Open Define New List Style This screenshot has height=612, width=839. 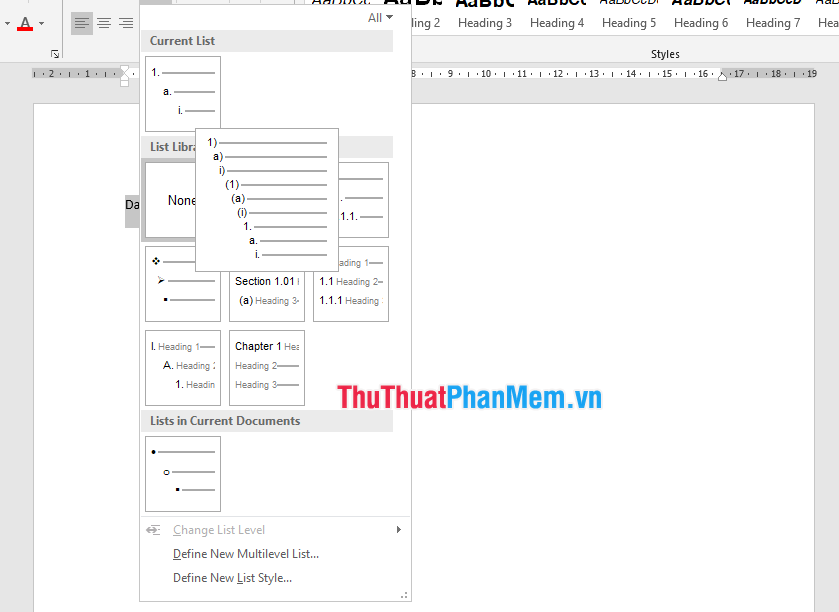232,578
